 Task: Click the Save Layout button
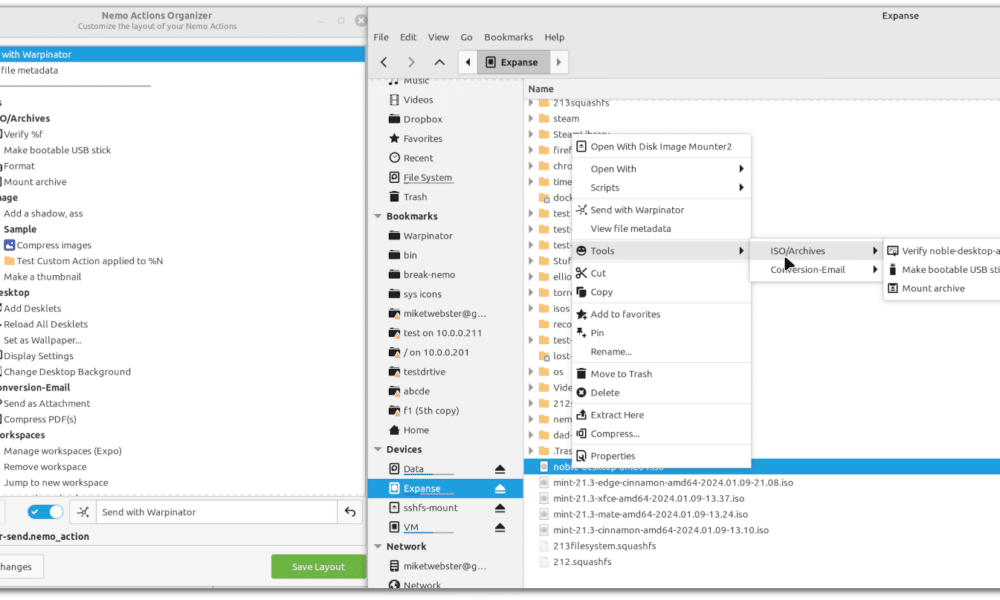point(318,567)
